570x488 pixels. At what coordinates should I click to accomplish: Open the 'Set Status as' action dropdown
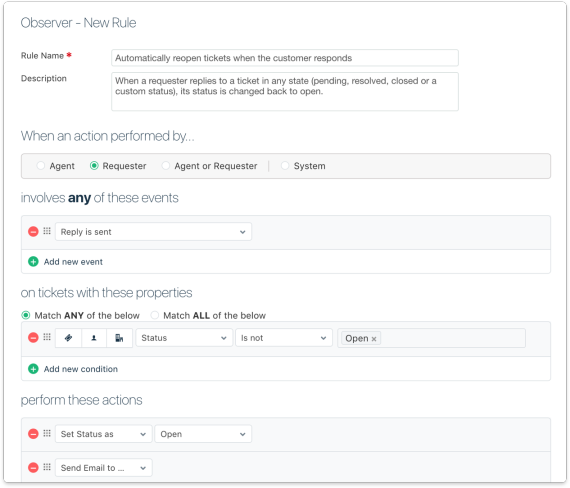[x=104, y=434]
